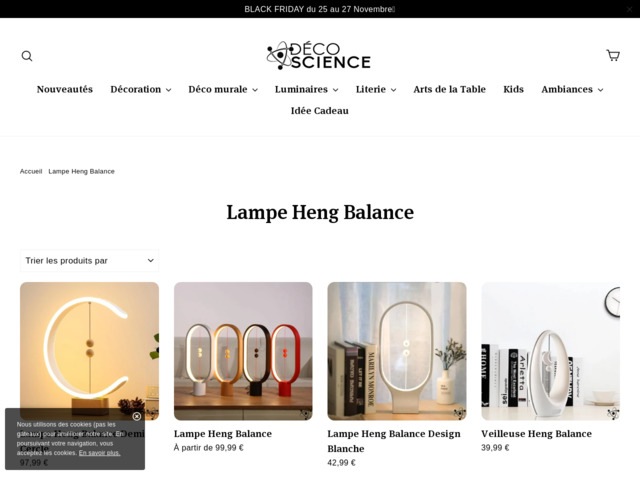Open the Trier les produits par selector
The image size is (640, 480).
[x=89, y=260]
